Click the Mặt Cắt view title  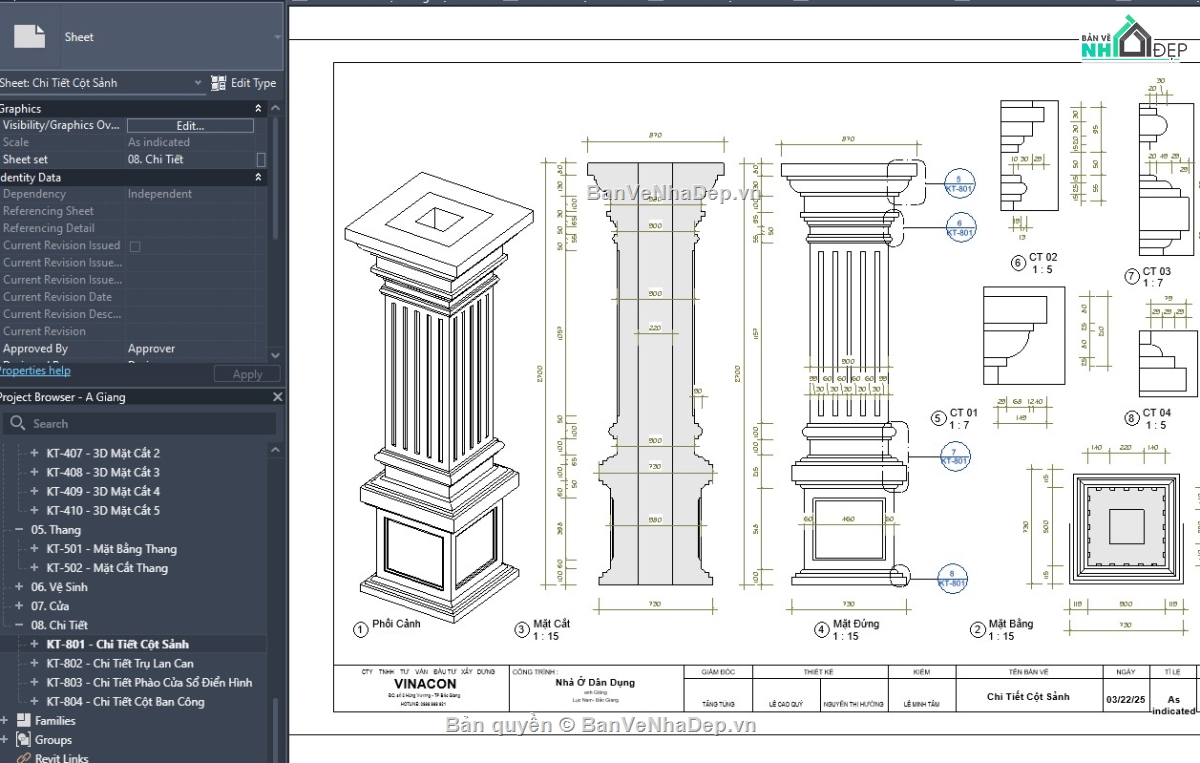(x=552, y=624)
